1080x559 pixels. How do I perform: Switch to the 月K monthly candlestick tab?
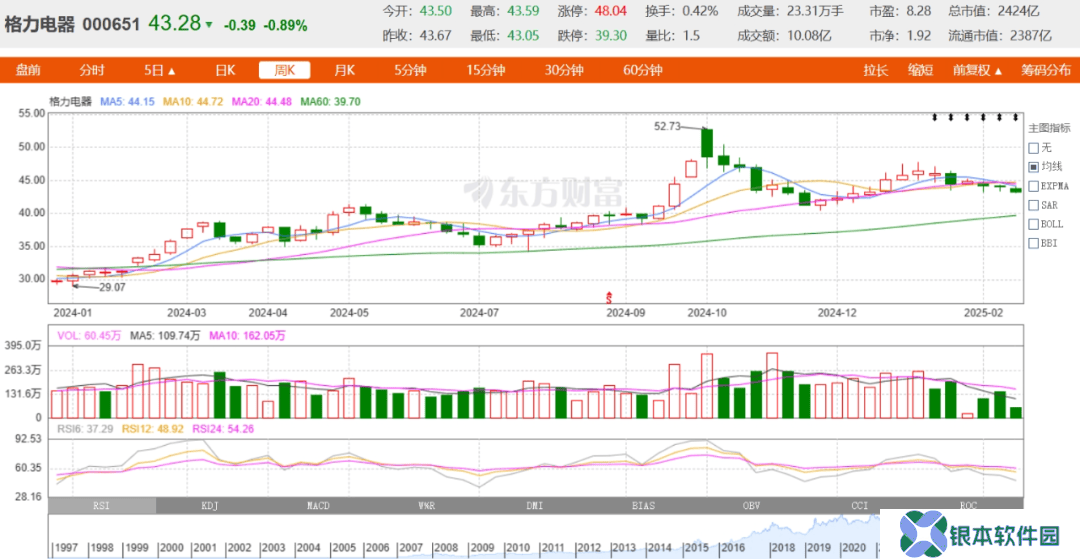pos(344,70)
